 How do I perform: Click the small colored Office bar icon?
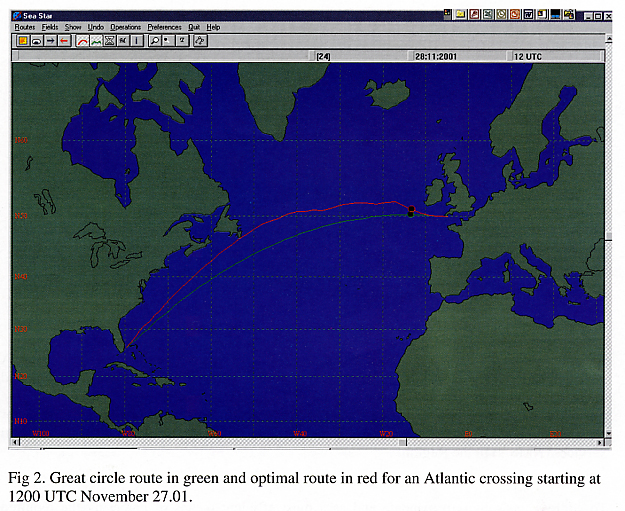(448, 14)
